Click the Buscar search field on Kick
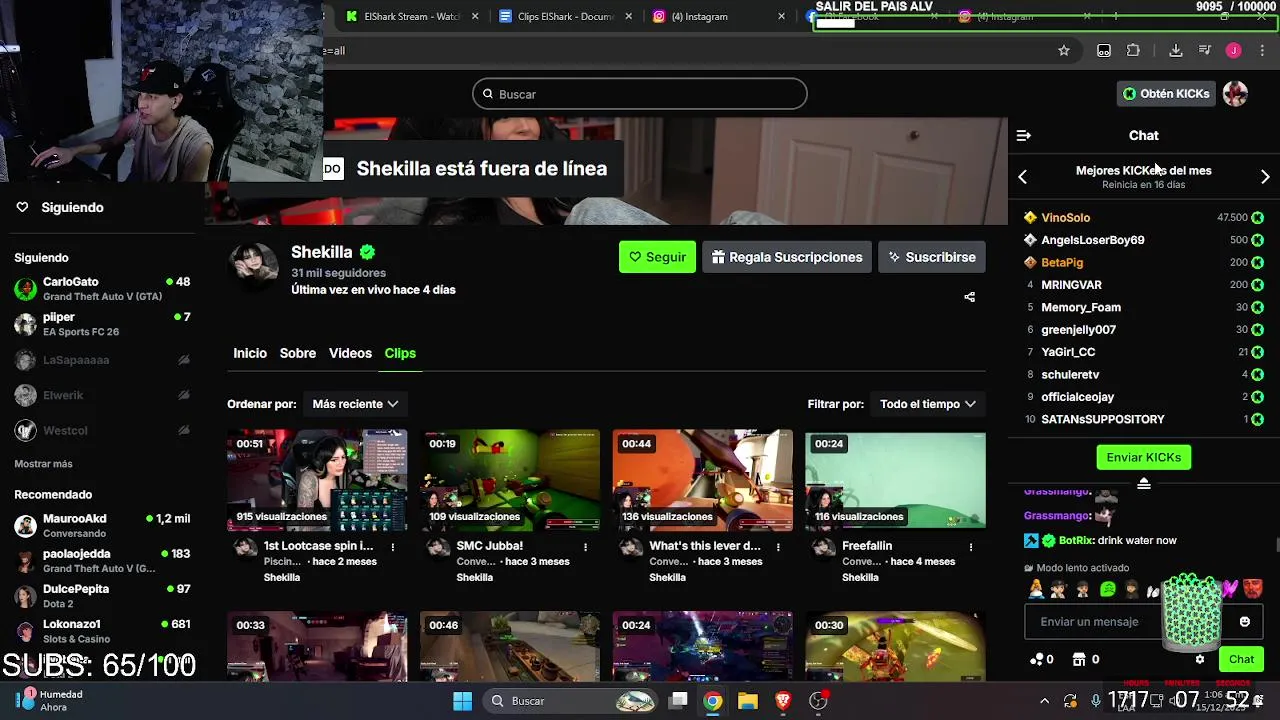 [640, 94]
